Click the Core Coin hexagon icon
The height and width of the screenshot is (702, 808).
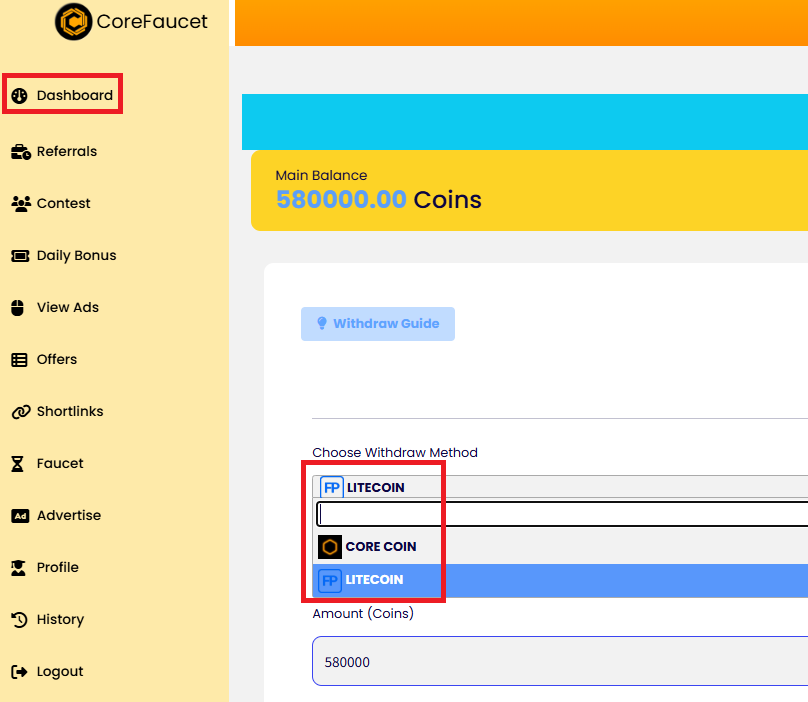pyautogui.click(x=330, y=547)
